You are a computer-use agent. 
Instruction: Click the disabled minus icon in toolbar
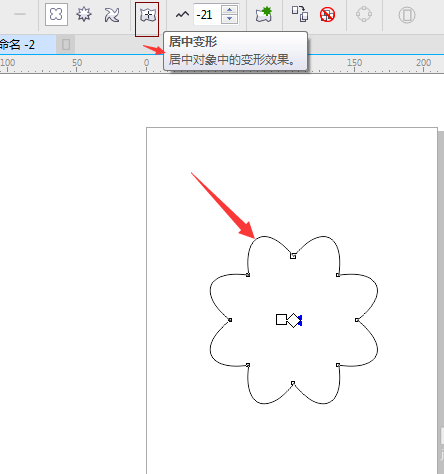pos(20,14)
